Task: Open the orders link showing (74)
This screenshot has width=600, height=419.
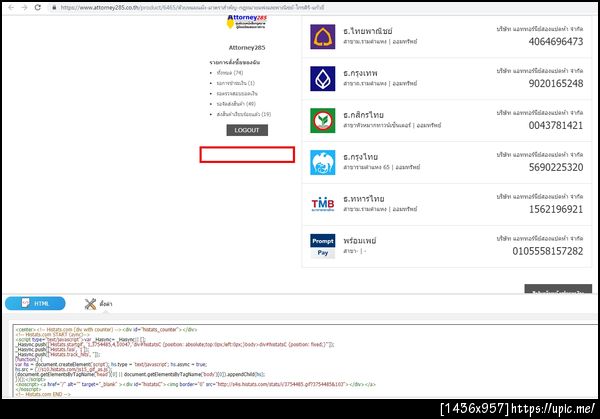Action: click(230, 72)
